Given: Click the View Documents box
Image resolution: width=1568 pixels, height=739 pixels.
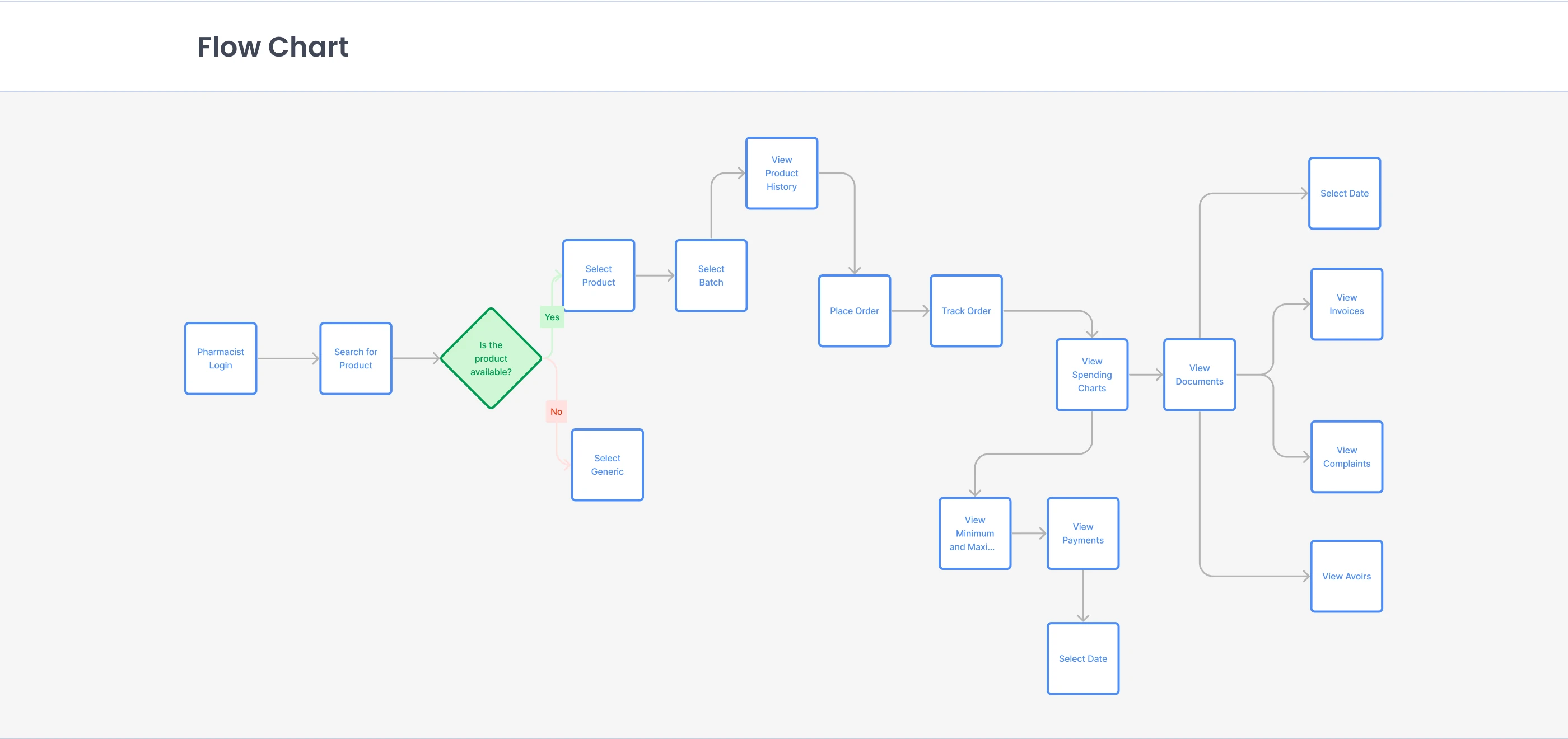Looking at the screenshot, I should click(1199, 375).
